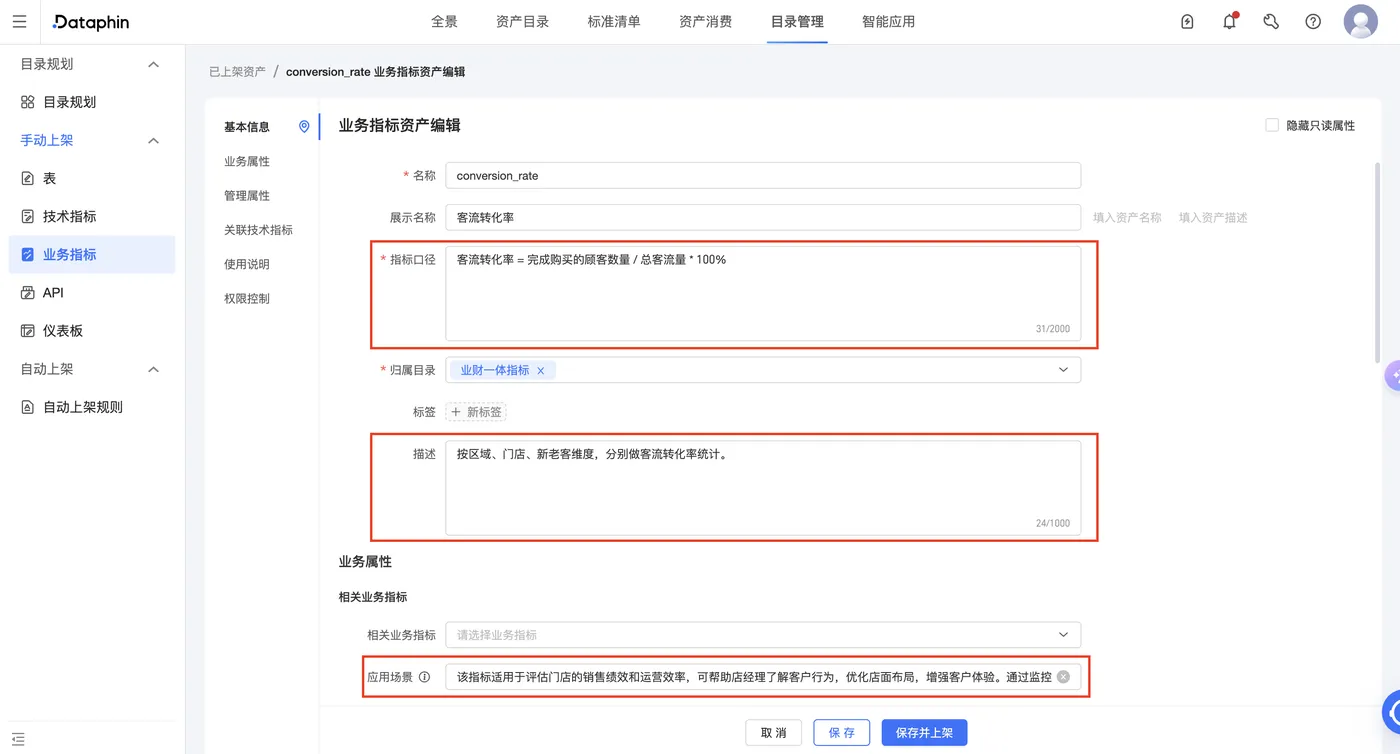
Task: Click the location pin beside 基本信息
Action: (x=304, y=127)
